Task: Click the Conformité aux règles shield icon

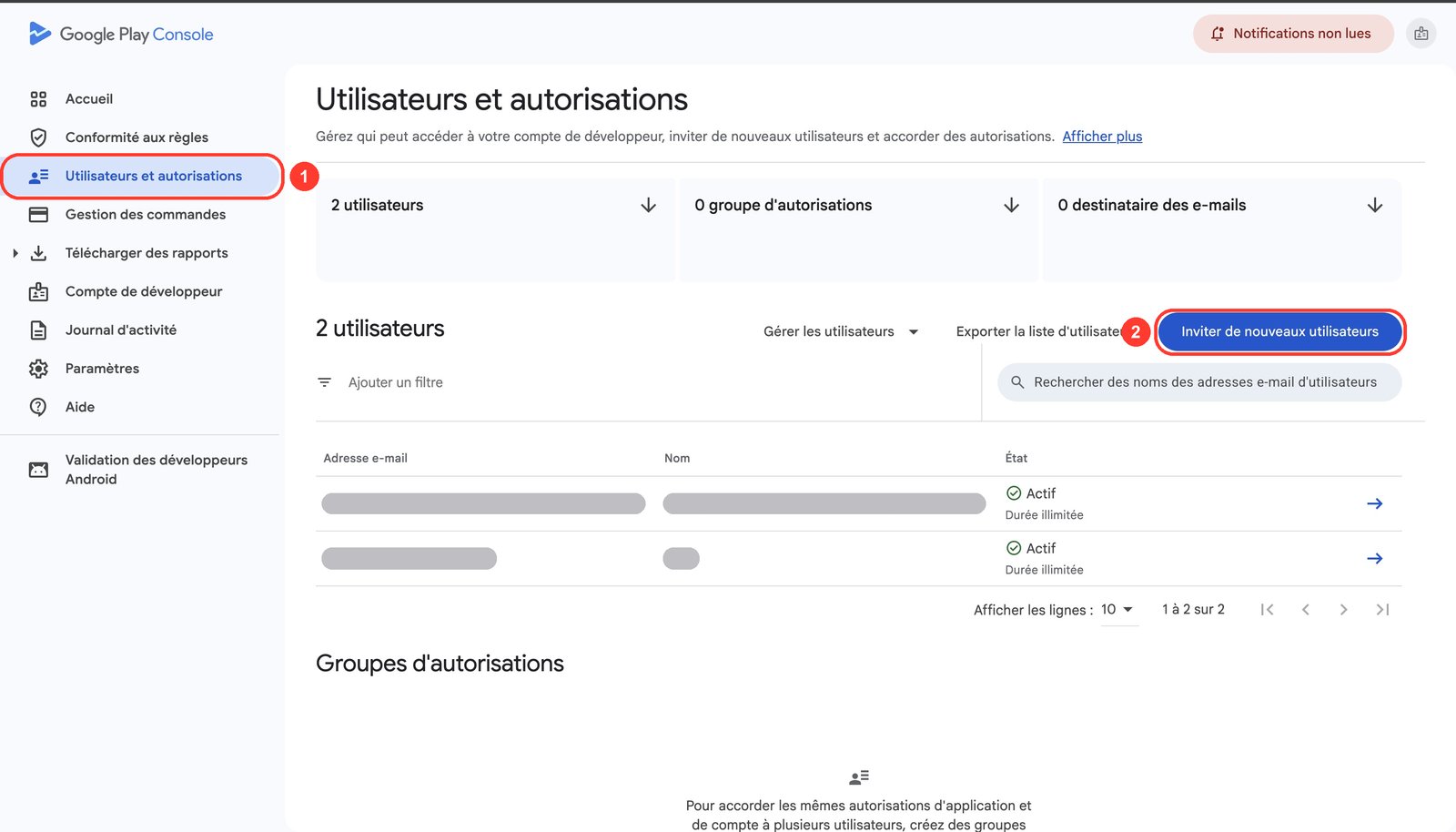Action: click(x=38, y=137)
